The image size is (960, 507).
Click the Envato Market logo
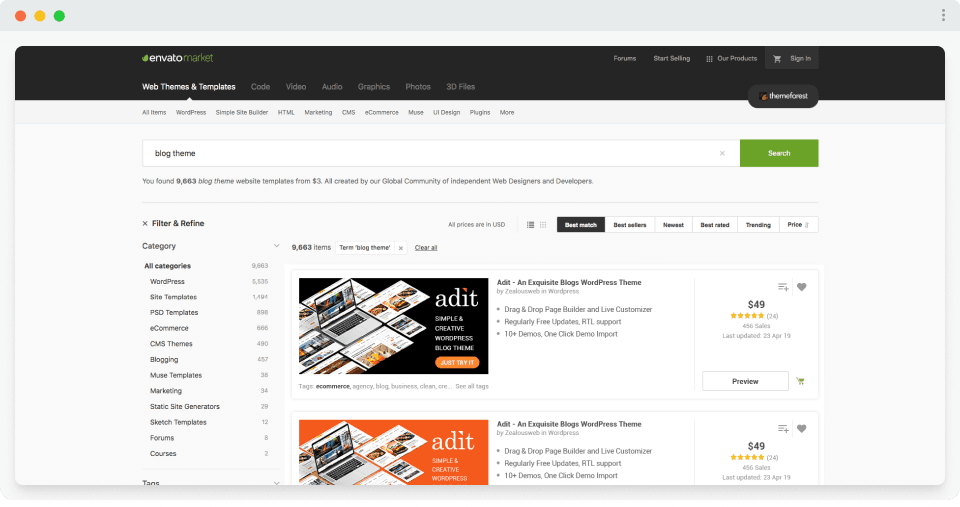178,58
